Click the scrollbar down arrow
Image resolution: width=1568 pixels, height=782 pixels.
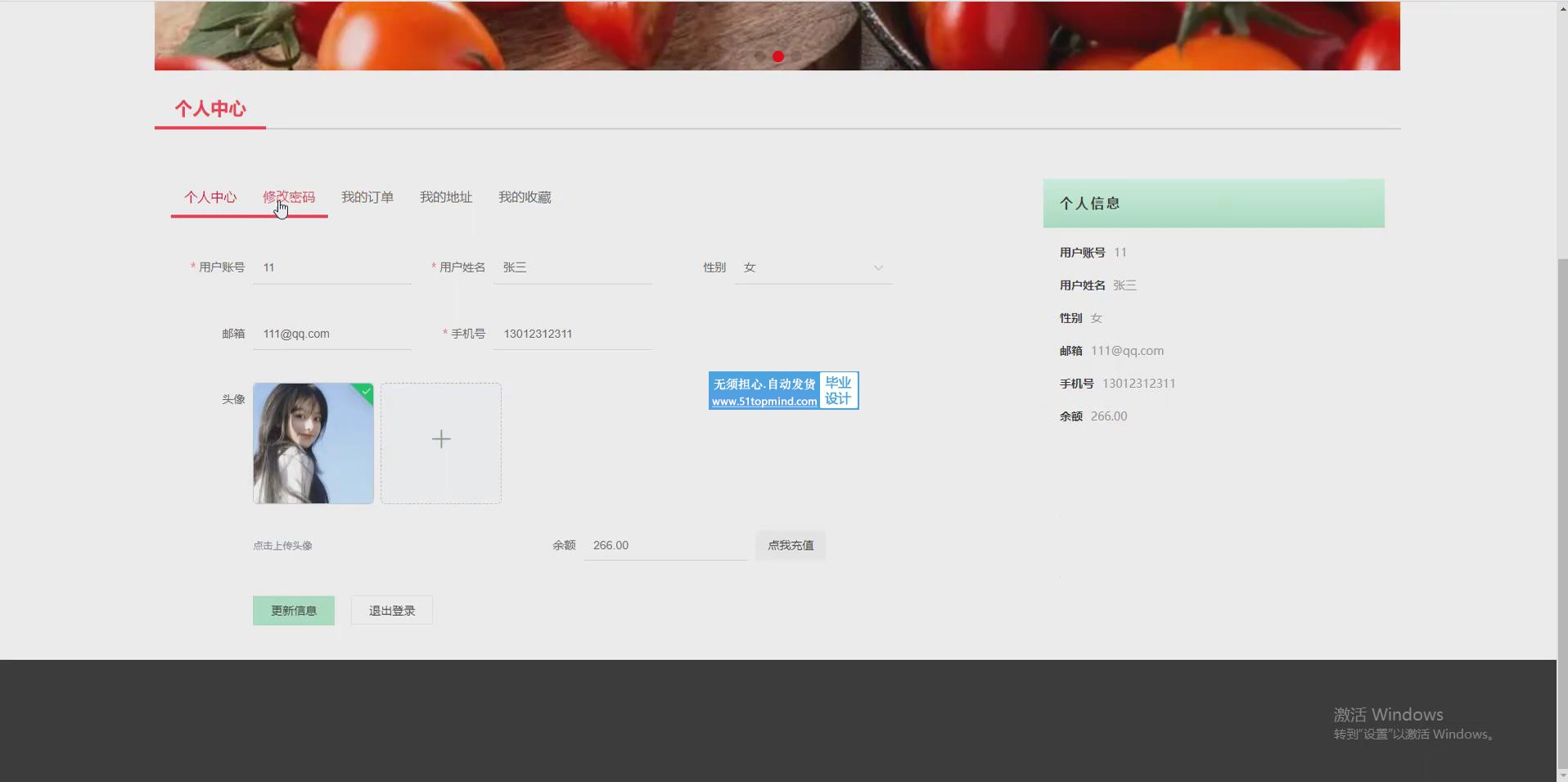pyautogui.click(x=1562, y=775)
